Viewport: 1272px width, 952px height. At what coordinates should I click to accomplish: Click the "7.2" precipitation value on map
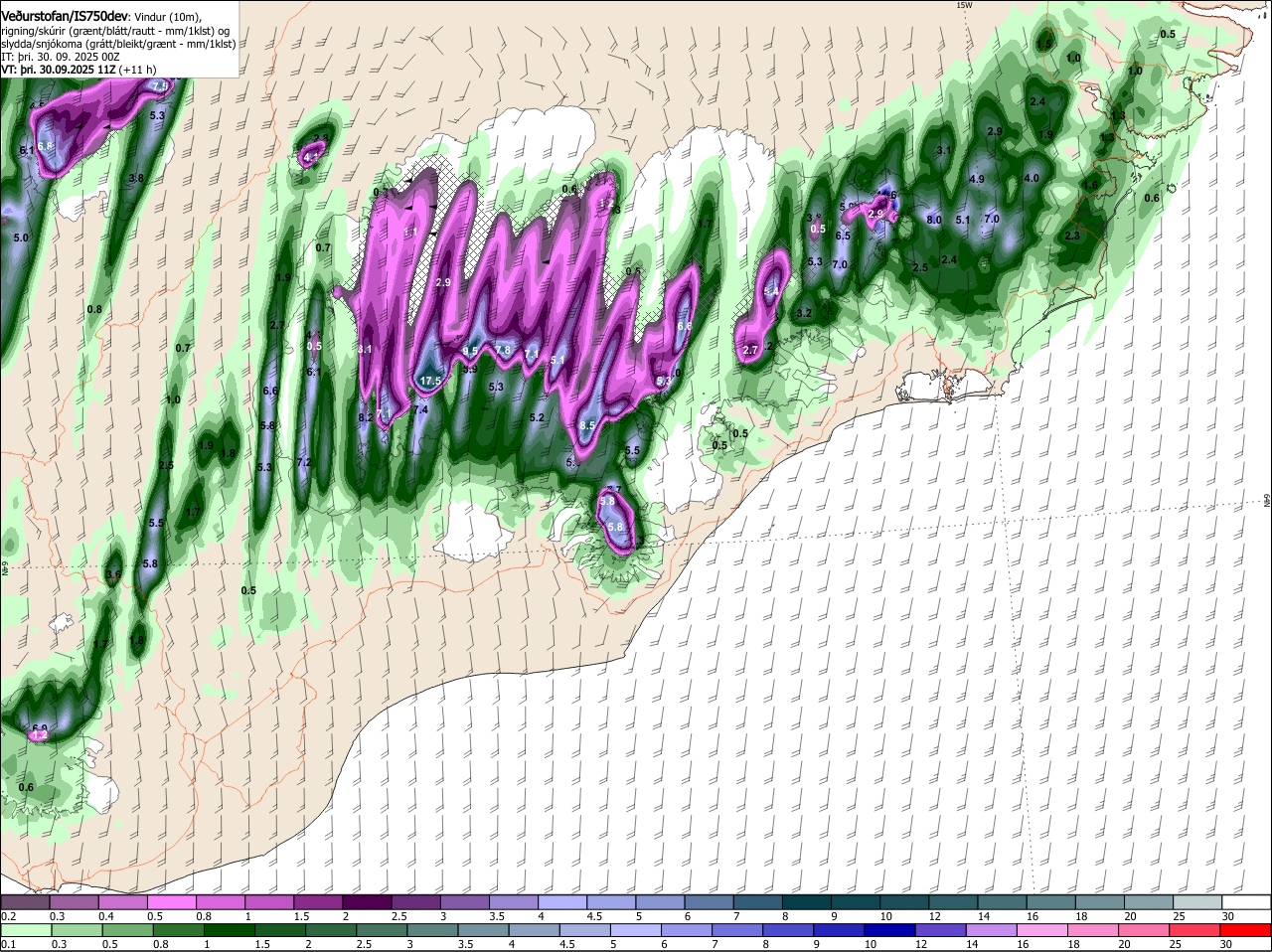click(x=304, y=462)
